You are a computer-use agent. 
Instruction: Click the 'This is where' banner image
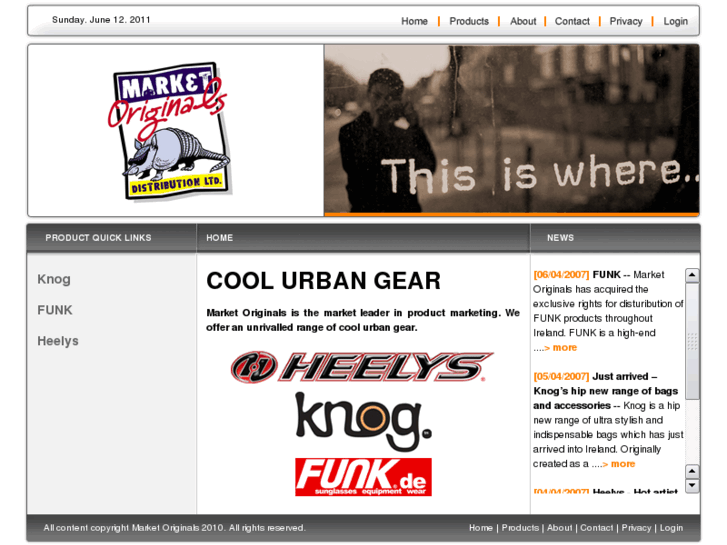tap(511, 130)
